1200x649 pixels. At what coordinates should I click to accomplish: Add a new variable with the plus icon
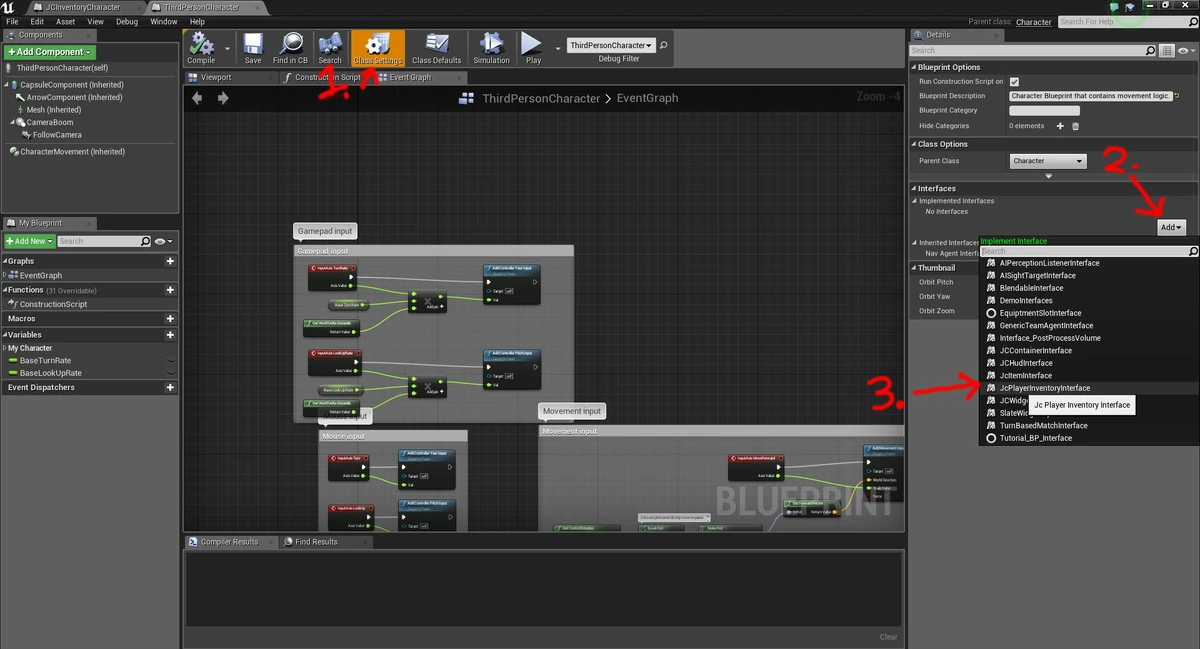170,335
